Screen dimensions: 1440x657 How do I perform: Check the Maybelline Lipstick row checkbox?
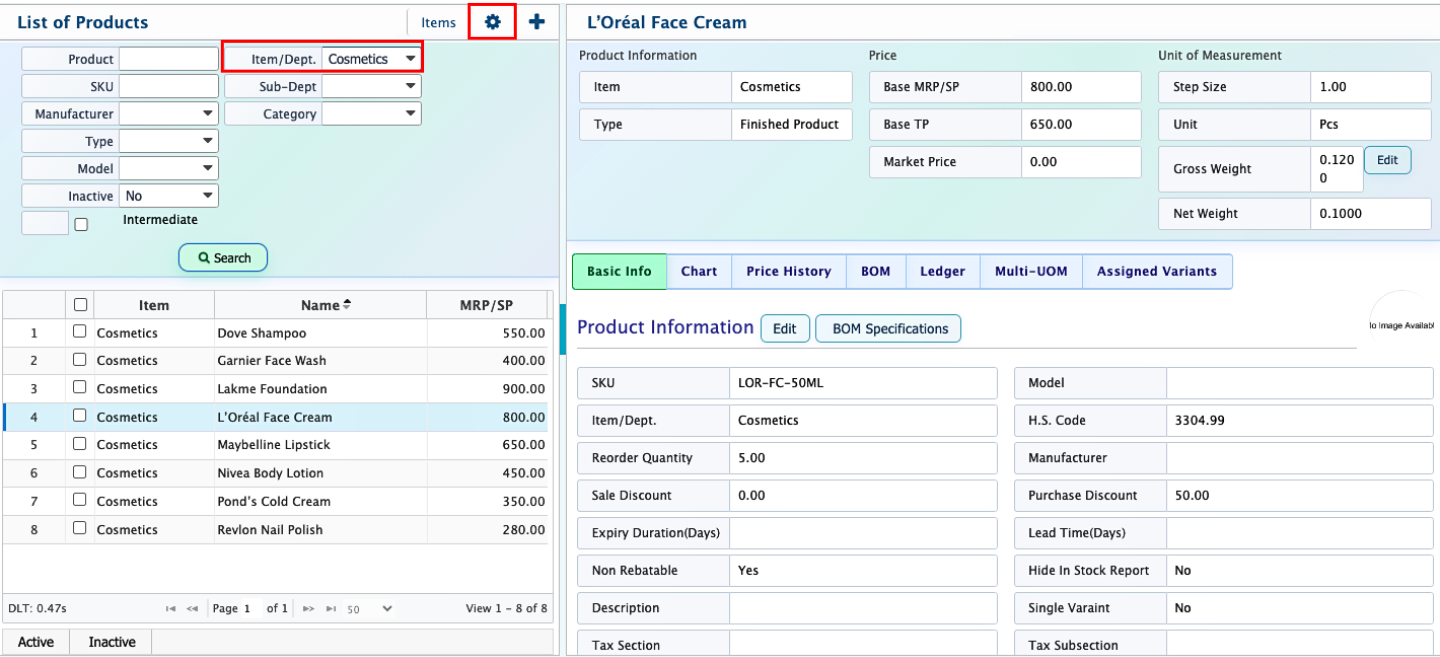click(x=80, y=444)
